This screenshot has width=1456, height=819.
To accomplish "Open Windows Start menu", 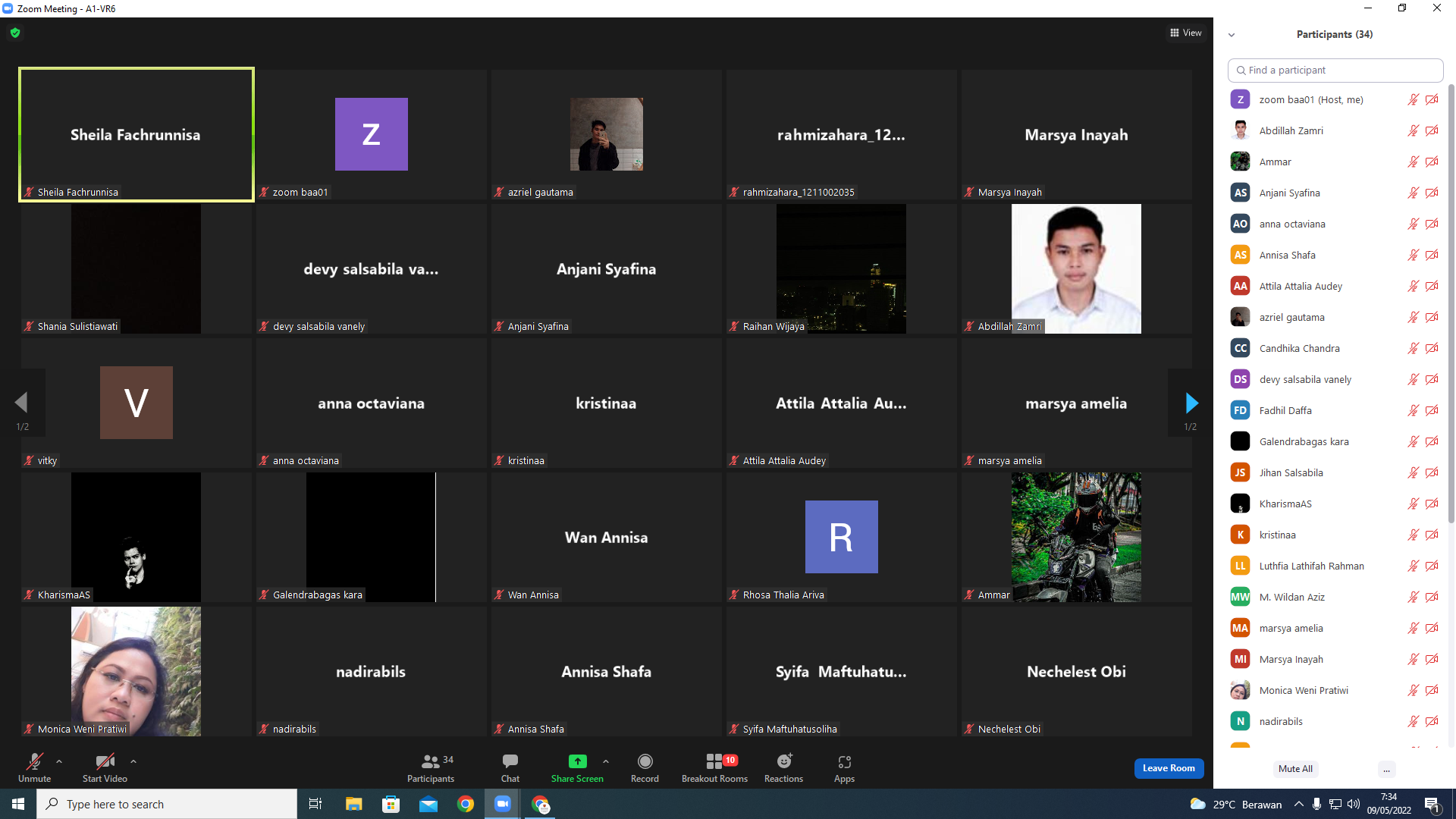I will click(x=18, y=804).
